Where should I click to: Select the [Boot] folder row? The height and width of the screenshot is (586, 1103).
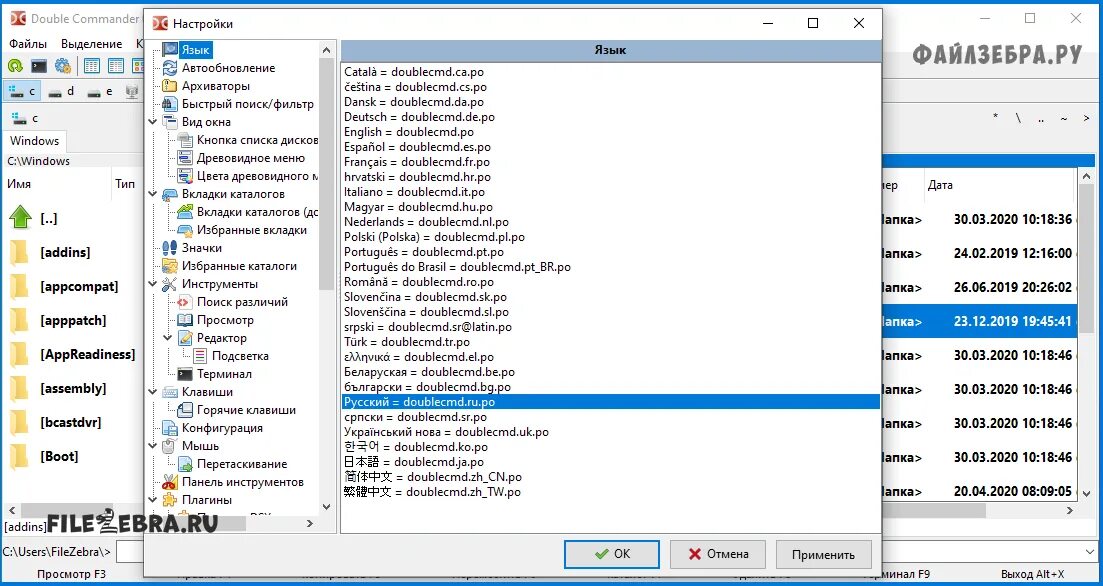click(x=74, y=457)
